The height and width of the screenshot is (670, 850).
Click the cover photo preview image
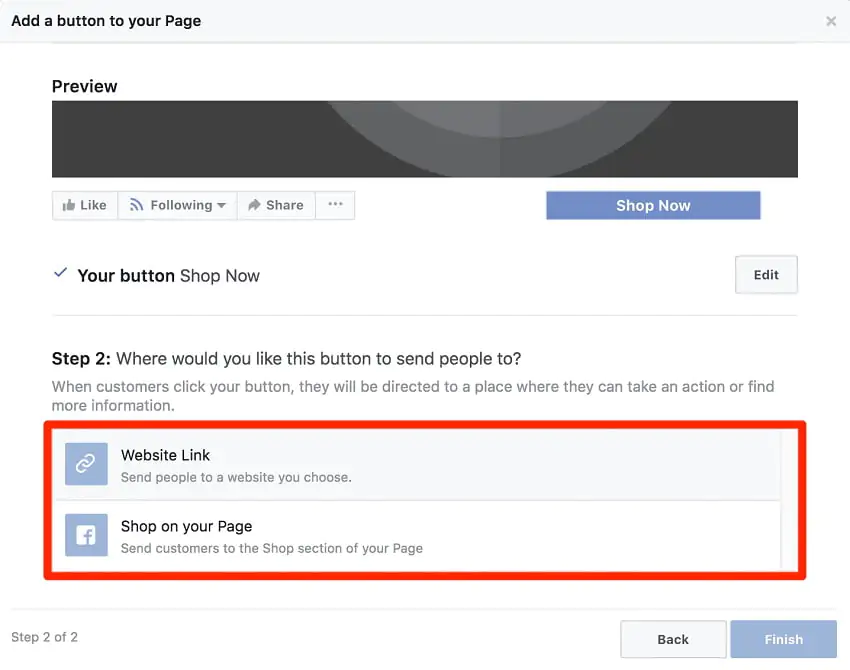[424, 139]
